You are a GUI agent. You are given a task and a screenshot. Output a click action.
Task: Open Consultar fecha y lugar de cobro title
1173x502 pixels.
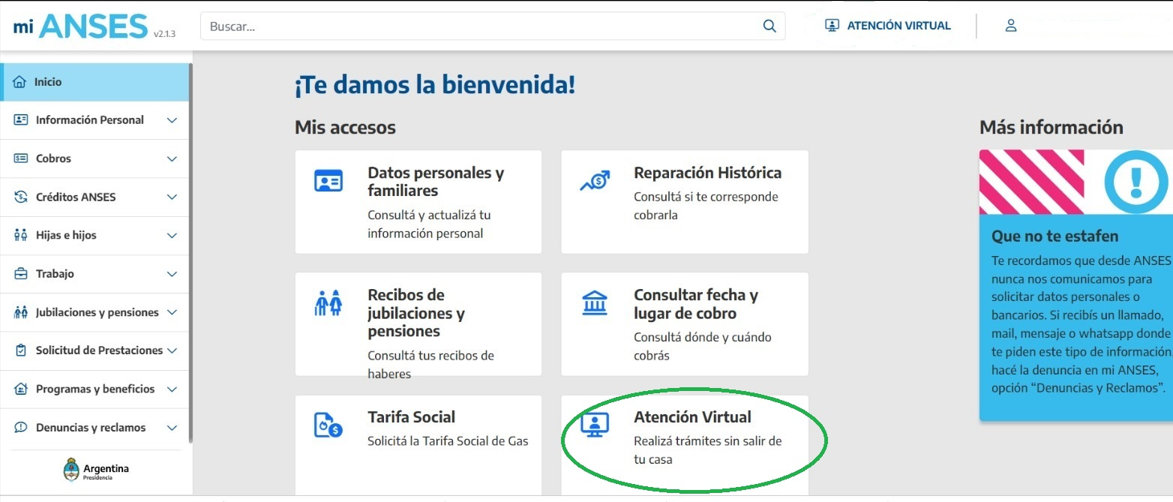point(696,304)
